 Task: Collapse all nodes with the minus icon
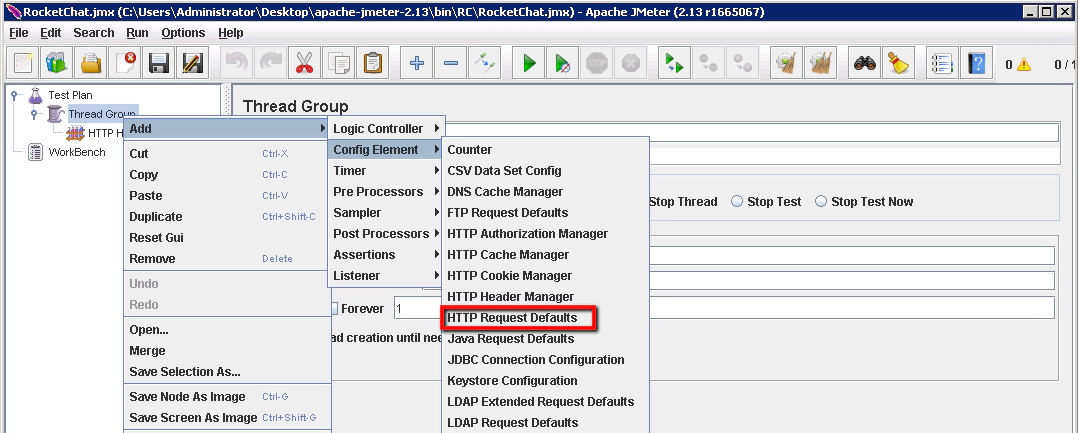point(450,63)
